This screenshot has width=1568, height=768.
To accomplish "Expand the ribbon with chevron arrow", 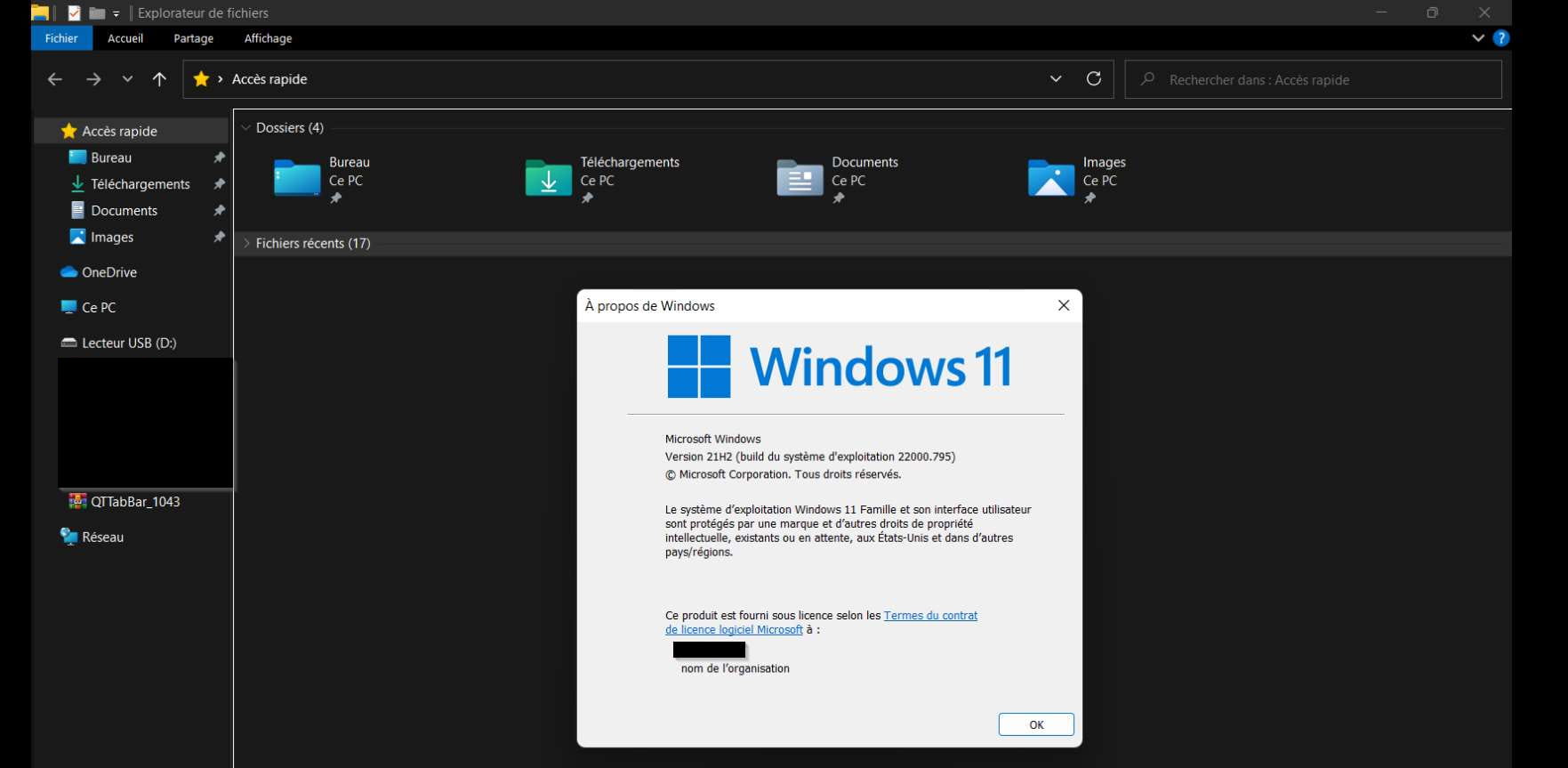I will 1478,38.
